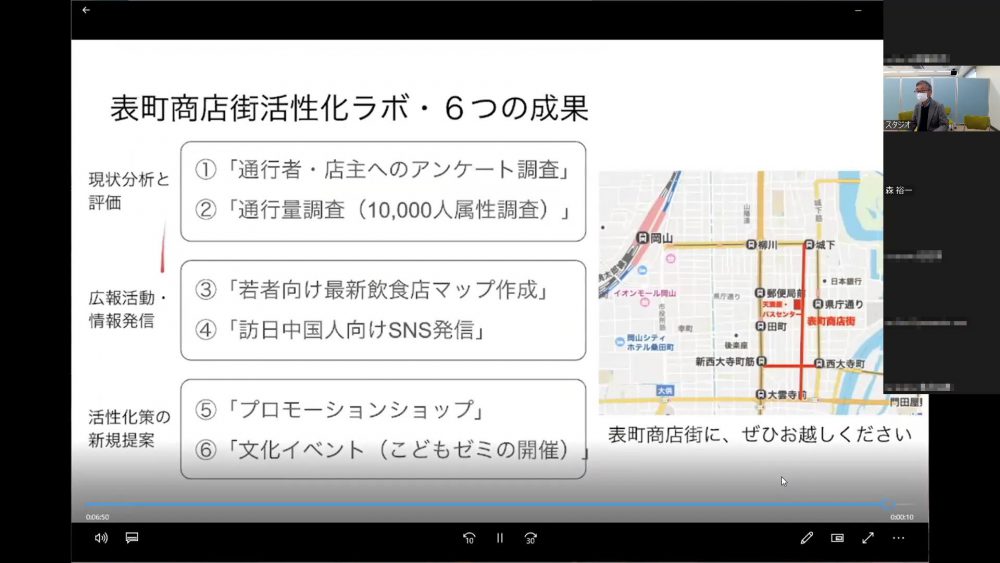This screenshot has width=1000, height=563.
Task: Click 城下 stop label on the map
Action: pyautogui.click(x=825, y=245)
